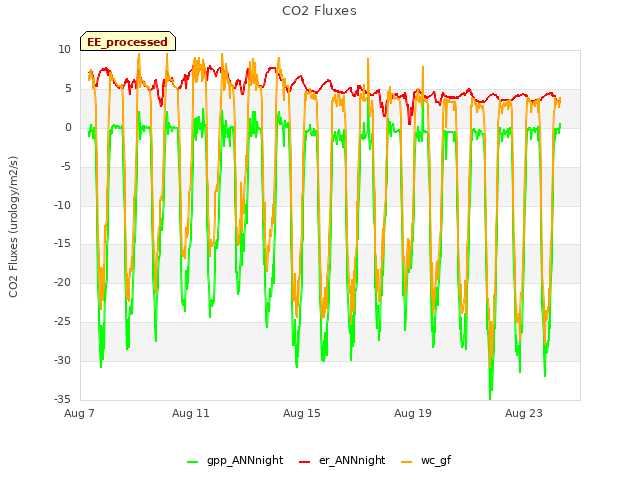Image resolution: width=640 pixels, height=480 pixels.
Task: Click the vertical axis title CO2 Fluxes (urology/m2/s)
Action: point(13,227)
